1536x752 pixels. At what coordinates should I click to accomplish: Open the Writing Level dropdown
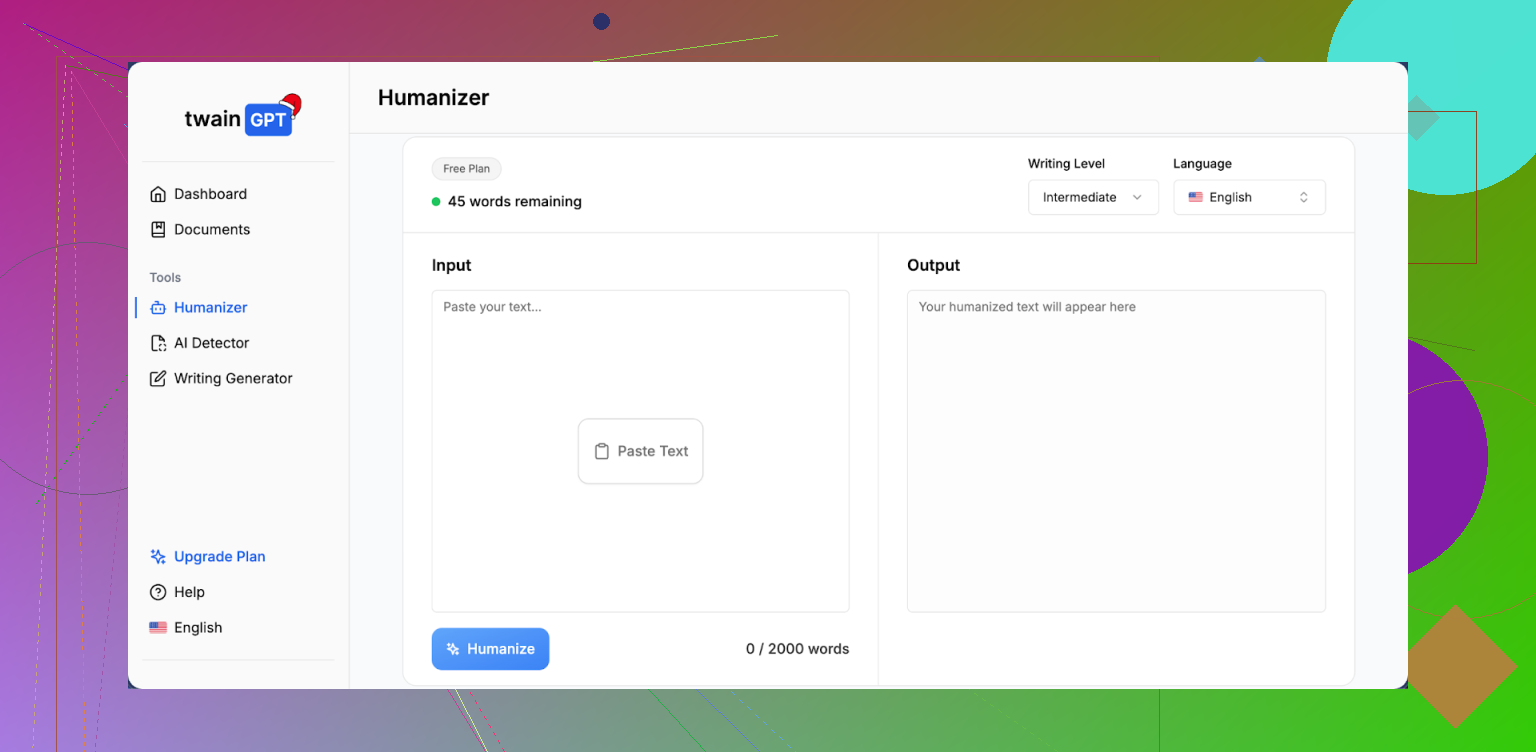click(x=1092, y=198)
